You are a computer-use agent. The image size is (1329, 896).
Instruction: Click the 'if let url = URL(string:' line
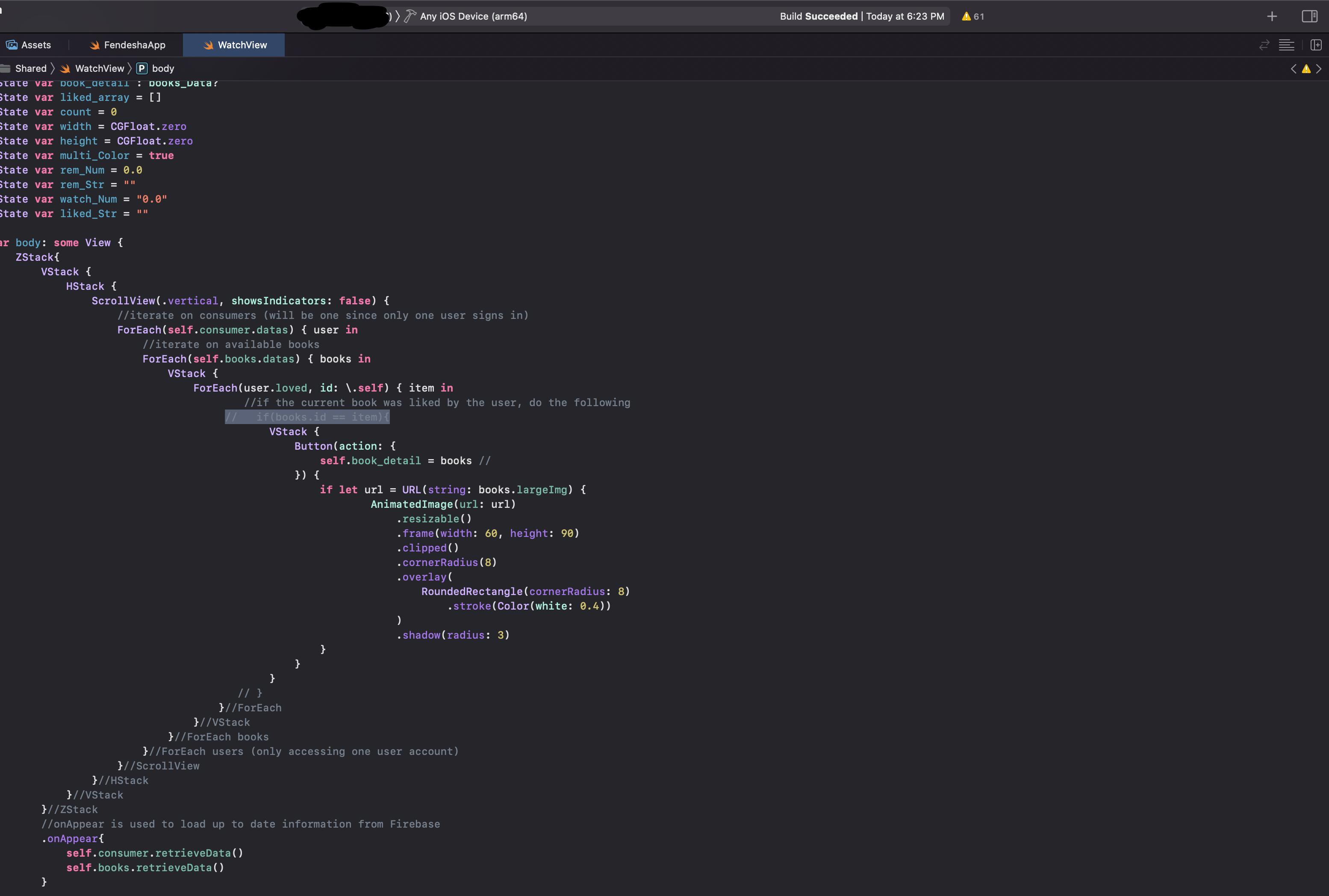coord(453,490)
